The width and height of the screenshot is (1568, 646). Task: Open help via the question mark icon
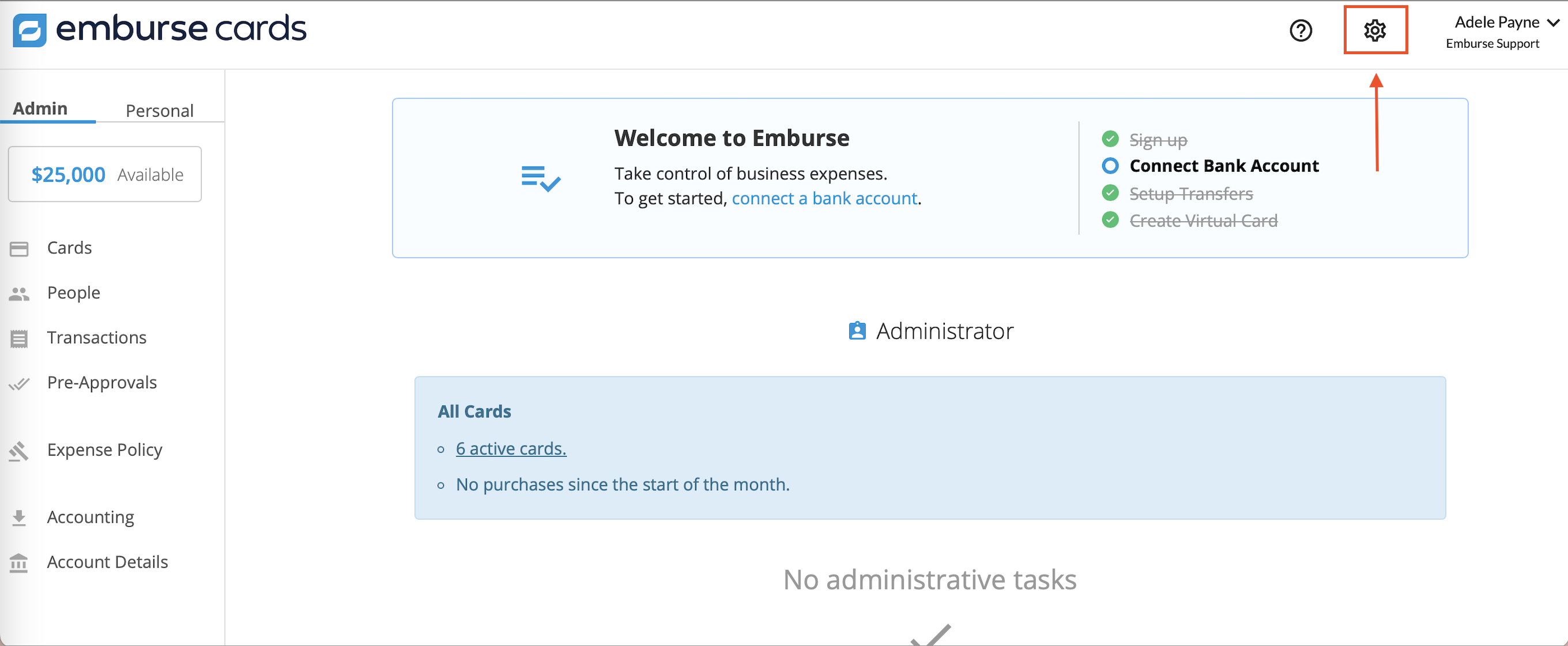(x=1300, y=30)
